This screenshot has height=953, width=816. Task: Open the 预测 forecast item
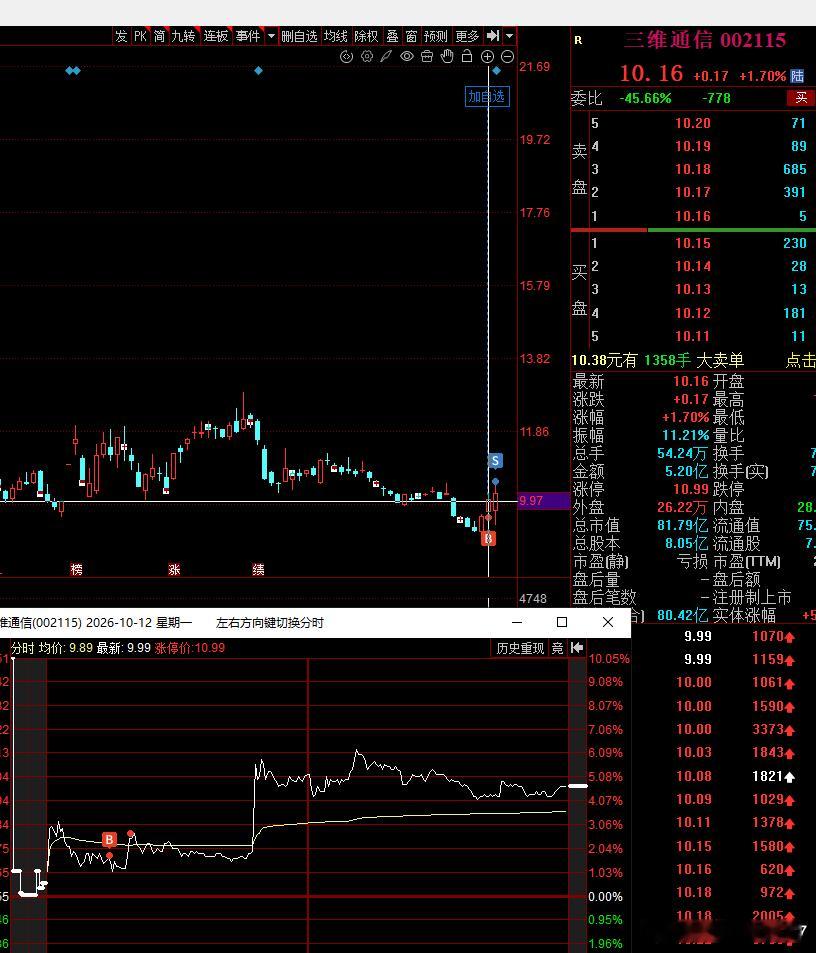tap(436, 36)
